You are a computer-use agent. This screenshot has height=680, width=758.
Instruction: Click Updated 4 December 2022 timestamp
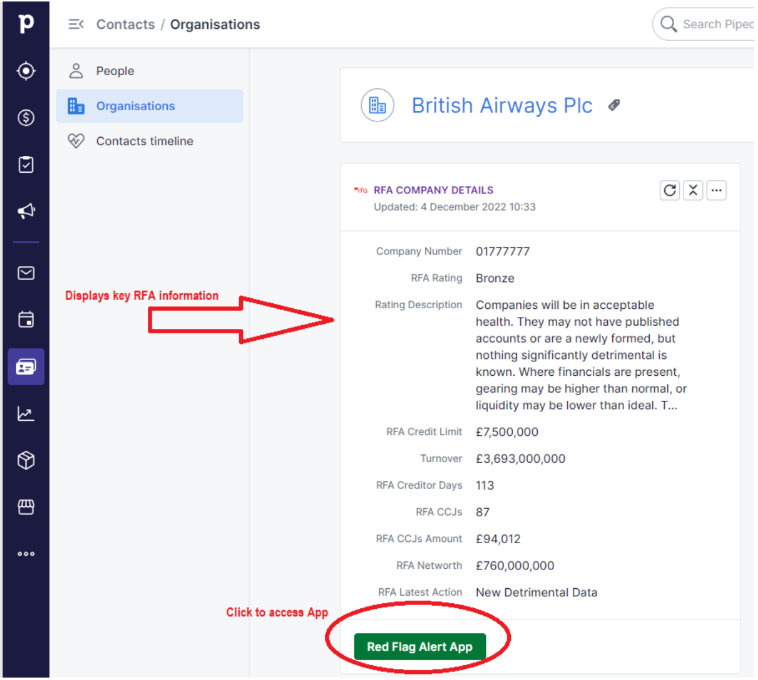[454, 207]
